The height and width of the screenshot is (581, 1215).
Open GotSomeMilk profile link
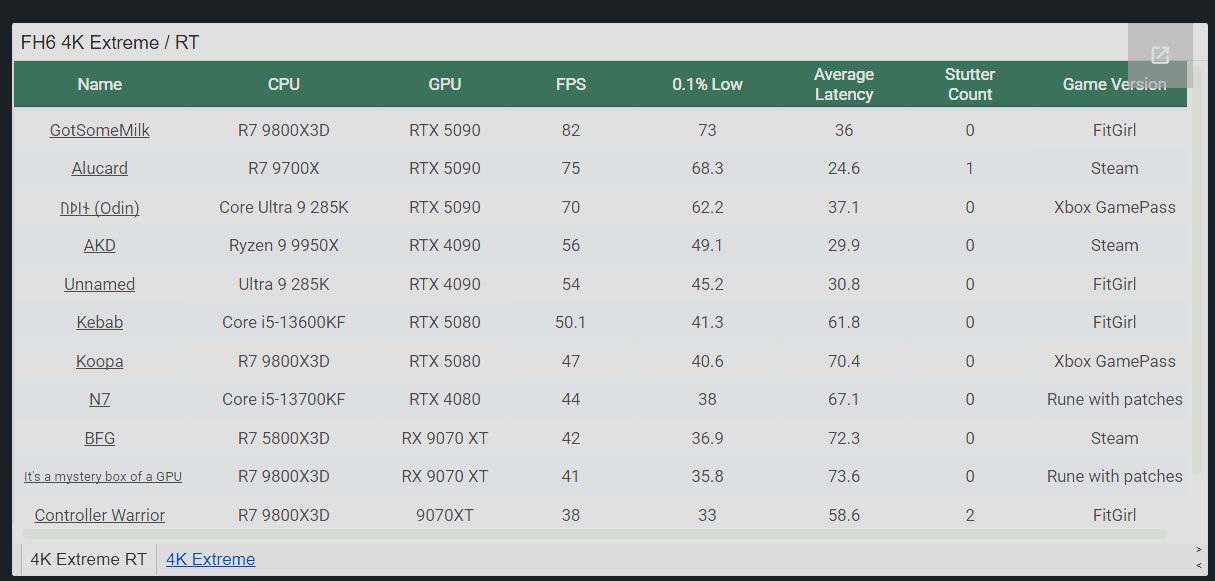point(100,130)
